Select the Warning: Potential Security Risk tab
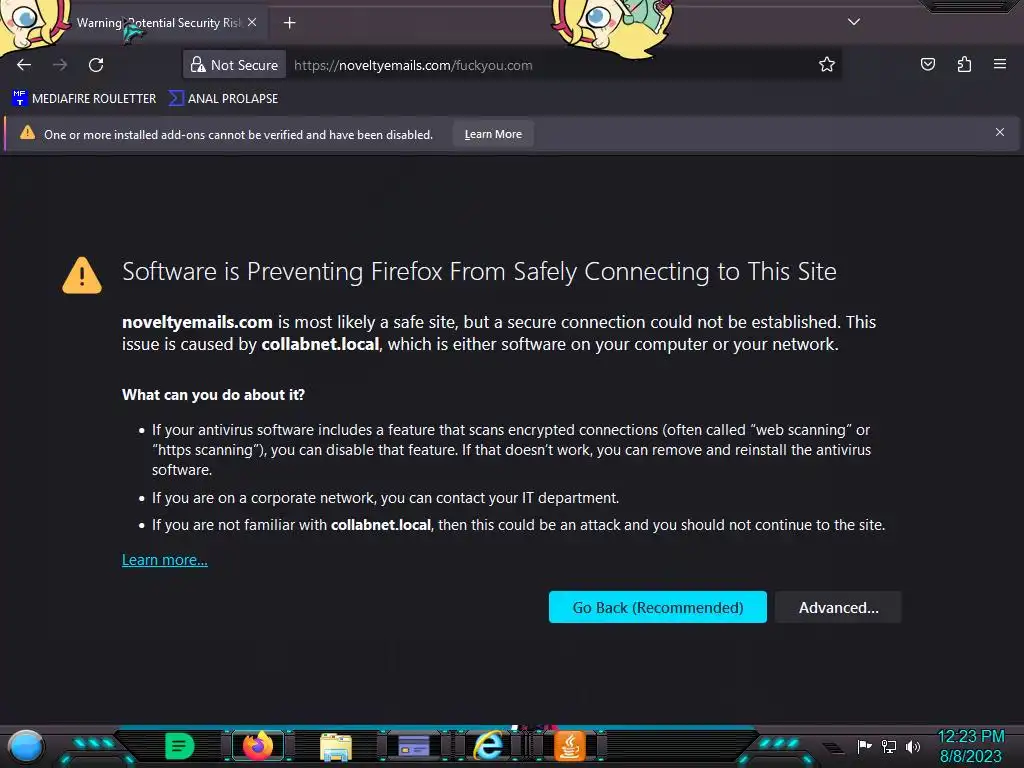This screenshot has width=1024, height=768. (159, 23)
